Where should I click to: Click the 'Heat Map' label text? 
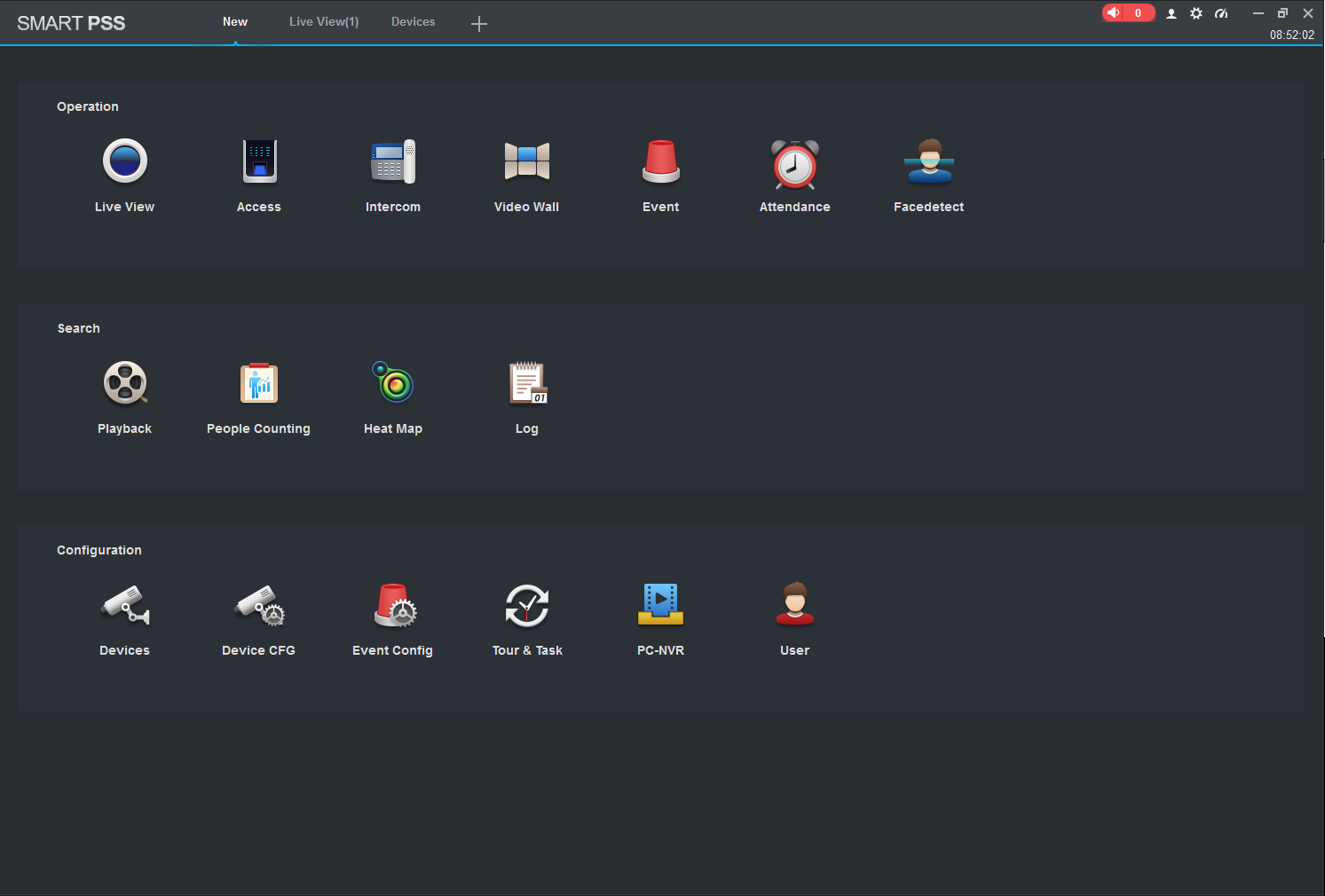click(393, 428)
